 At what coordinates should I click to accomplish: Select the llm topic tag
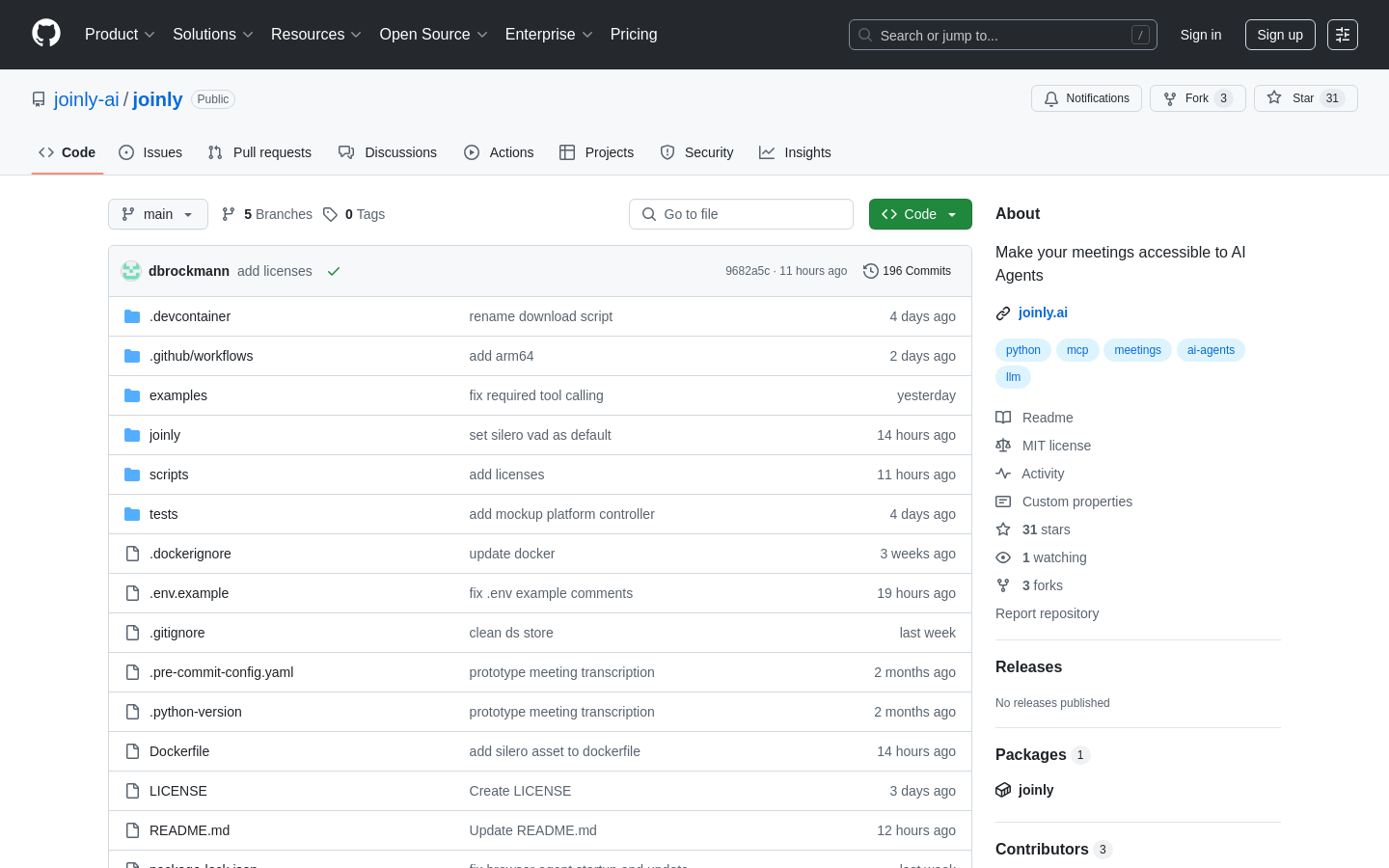1013,377
